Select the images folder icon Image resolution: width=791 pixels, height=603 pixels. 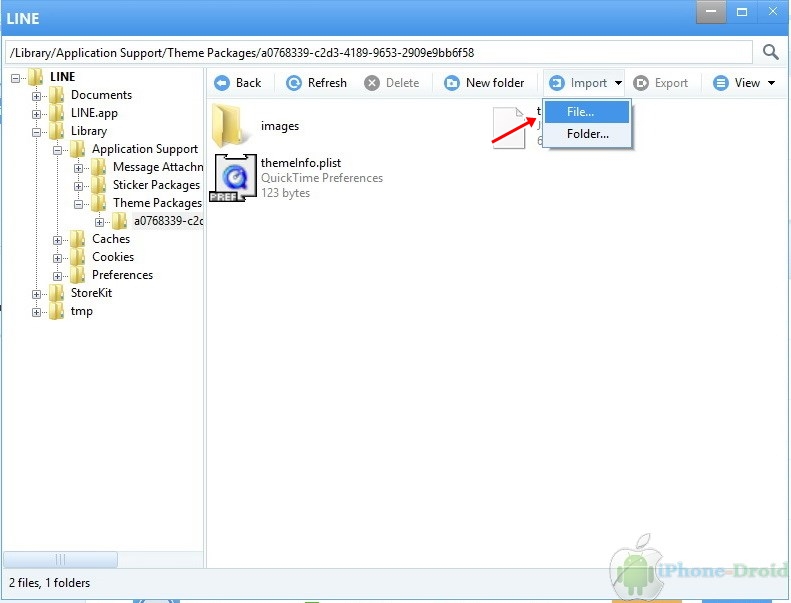pos(231,125)
